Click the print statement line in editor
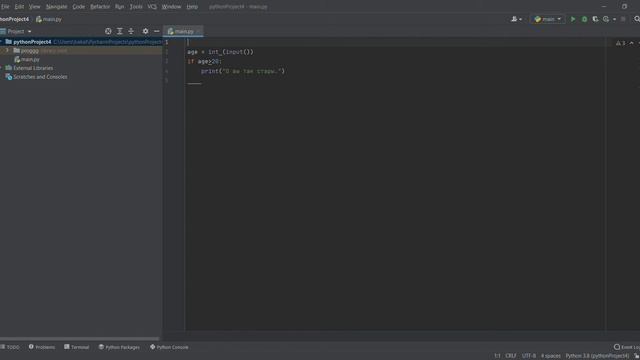The height and width of the screenshot is (360, 640). 243,71
